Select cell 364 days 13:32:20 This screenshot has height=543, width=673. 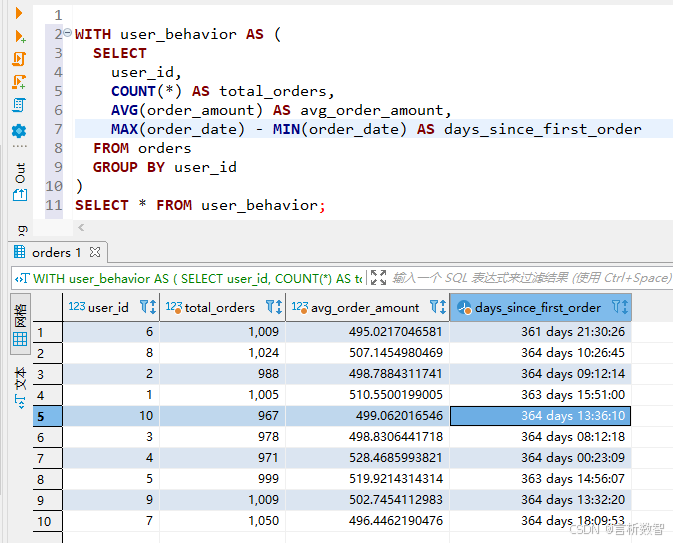[x=540, y=500]
